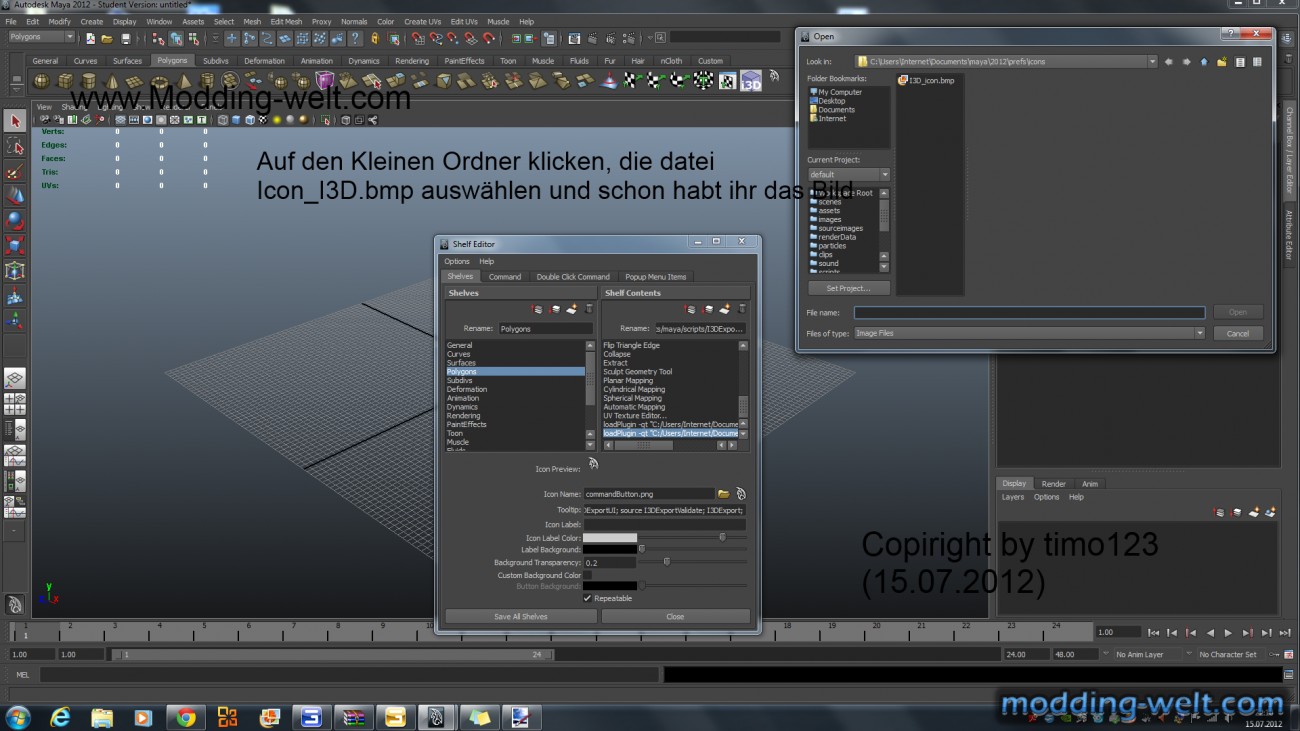The image size is (1300, 731).
Task: Click the Icon Label Color swatch
Action: click(x=610, y=538)
